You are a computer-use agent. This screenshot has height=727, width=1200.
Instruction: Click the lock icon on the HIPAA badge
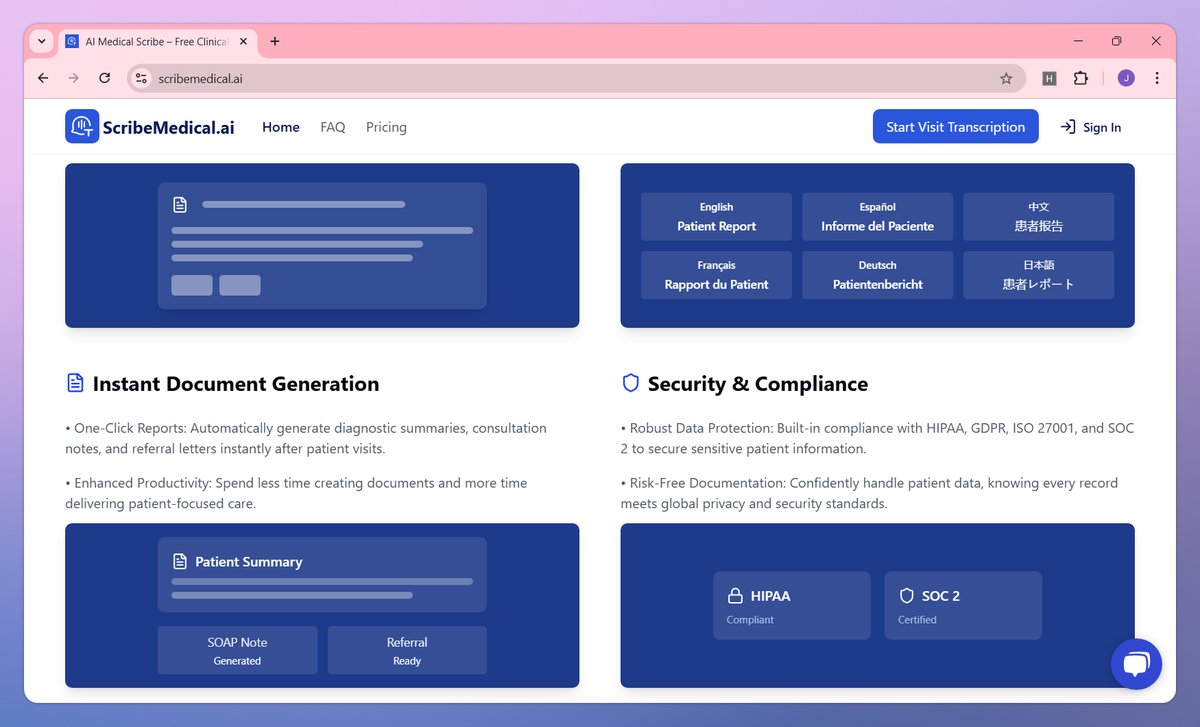[734, 595]
